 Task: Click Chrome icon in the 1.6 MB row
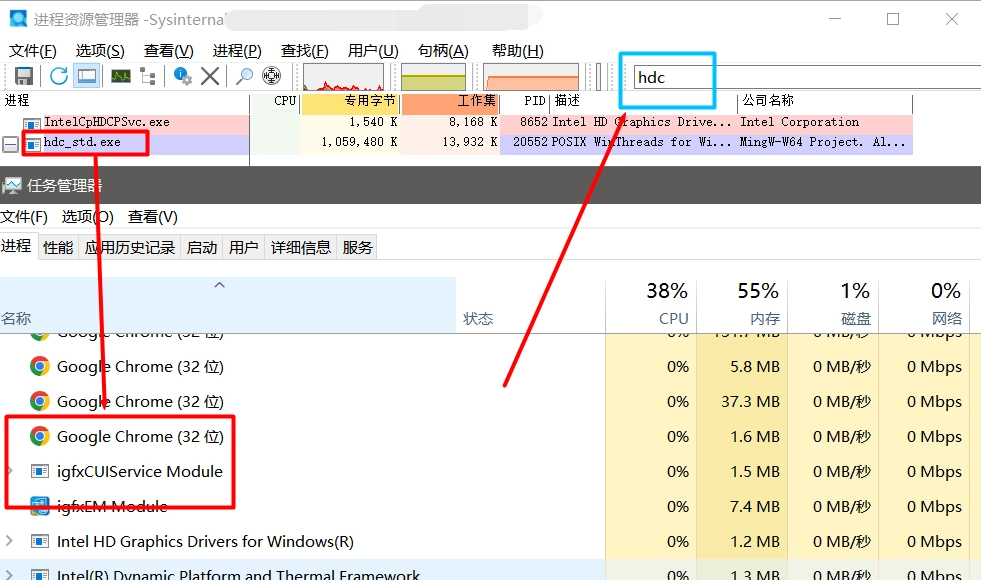[39, 436]
